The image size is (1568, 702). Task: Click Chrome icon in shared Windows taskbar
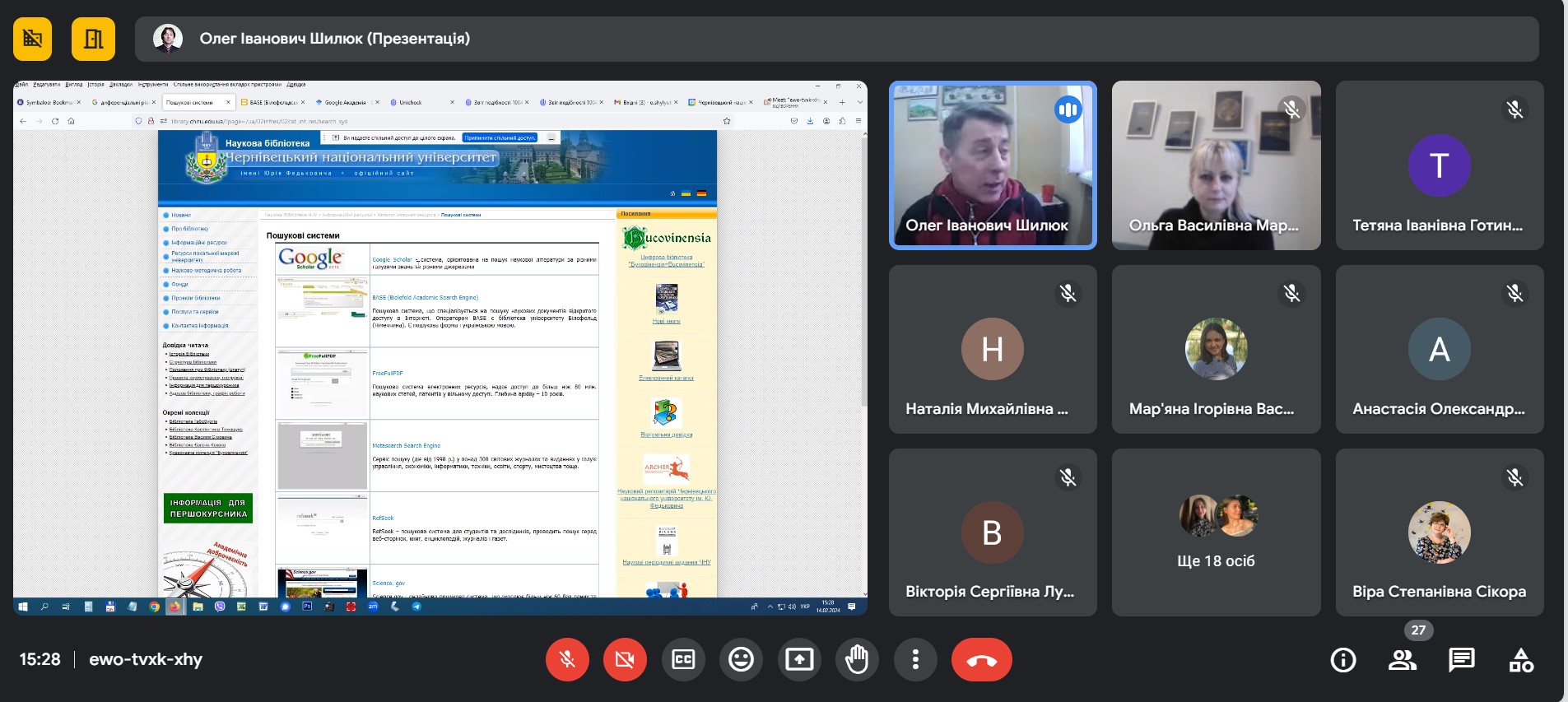tap(154, 607)
